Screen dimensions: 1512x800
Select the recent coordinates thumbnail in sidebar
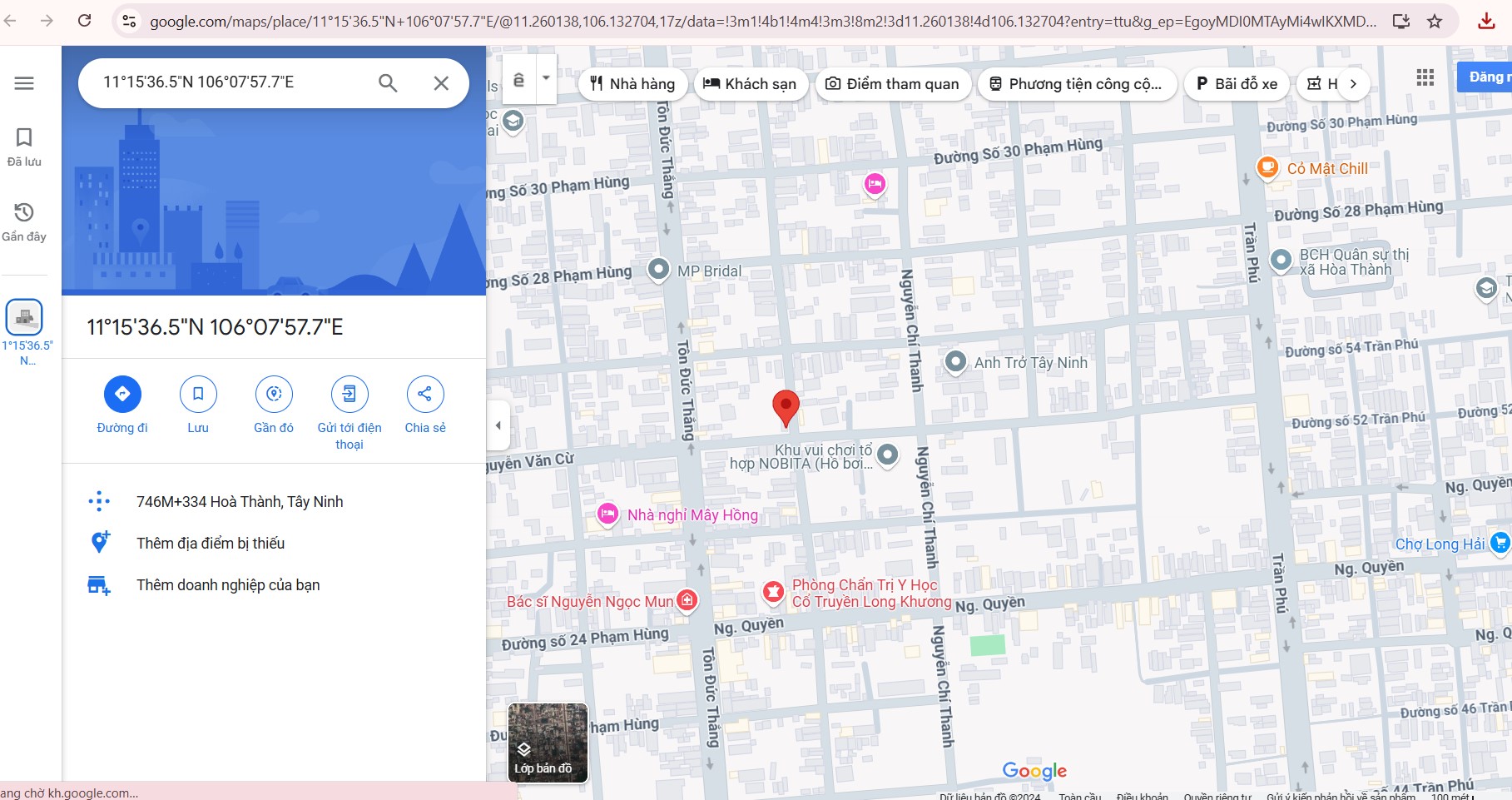coord(24,317)
